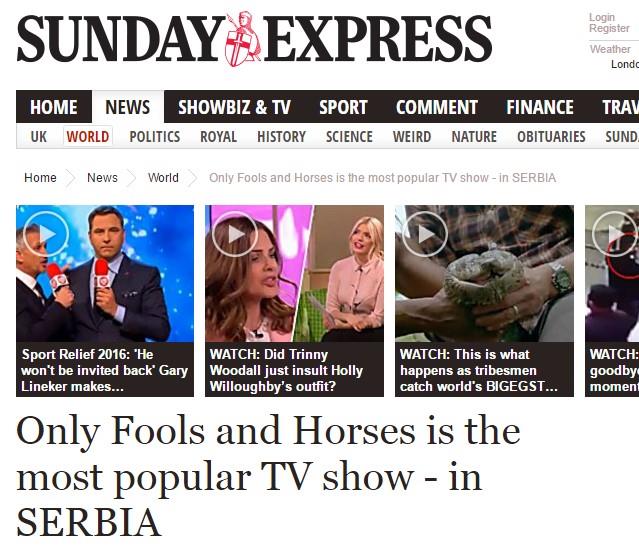This screenshot has width=639, height=556.
Task: Open the Holly Willoughby outfit story headline
Action: point(286,370)
